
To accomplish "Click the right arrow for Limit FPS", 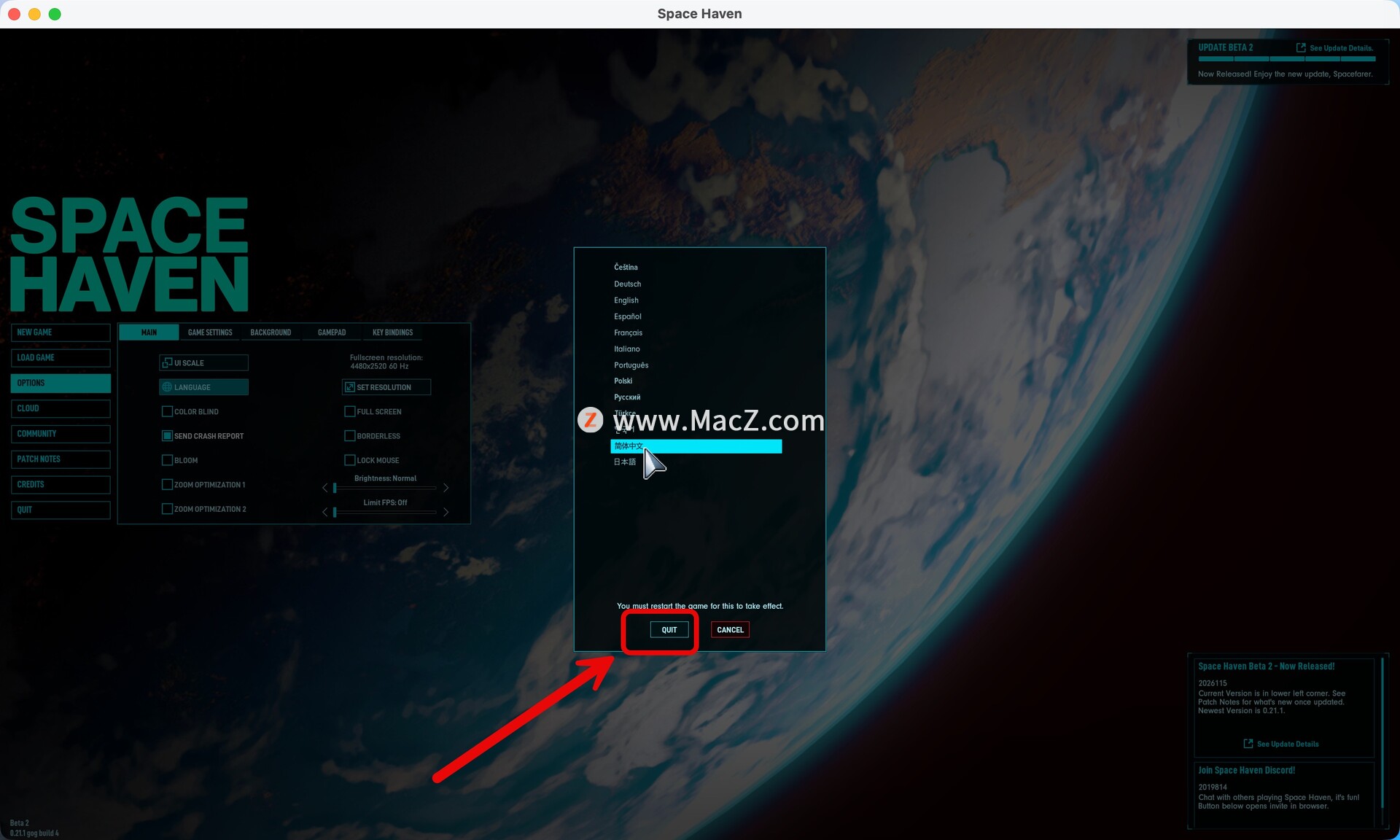I will (x=446, y=512).
